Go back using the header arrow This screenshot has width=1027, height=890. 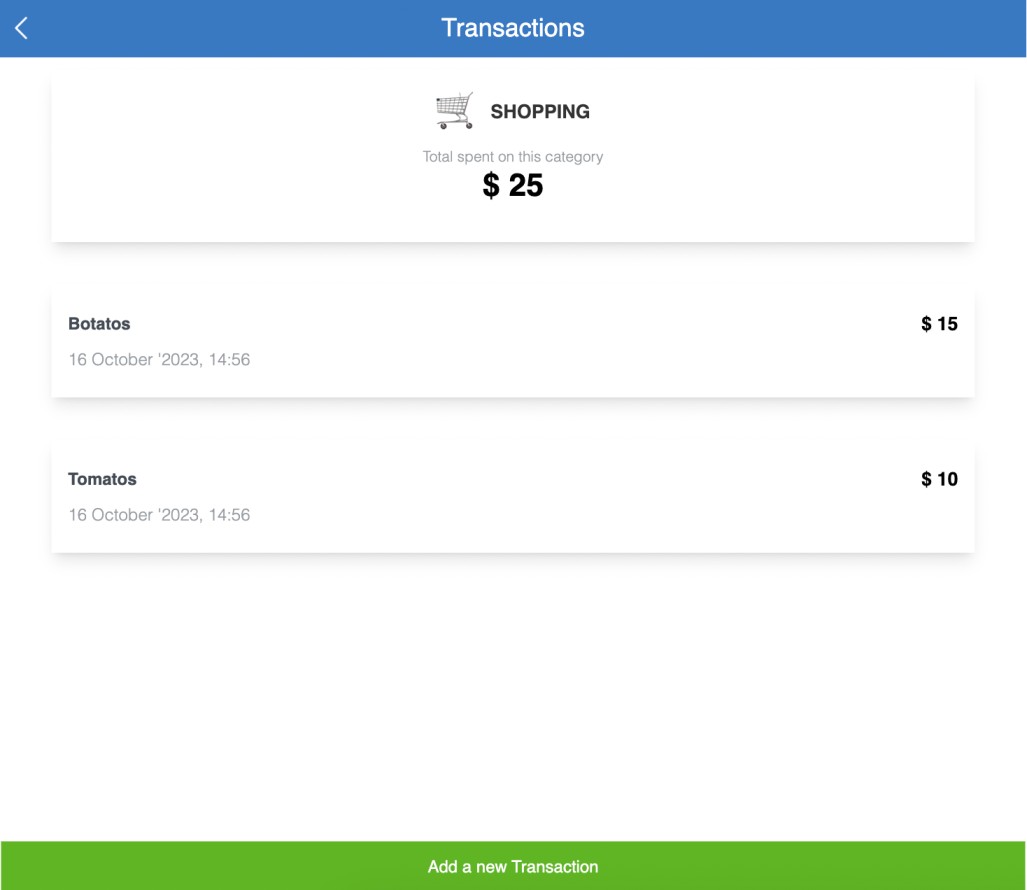(x=21, y=28)
